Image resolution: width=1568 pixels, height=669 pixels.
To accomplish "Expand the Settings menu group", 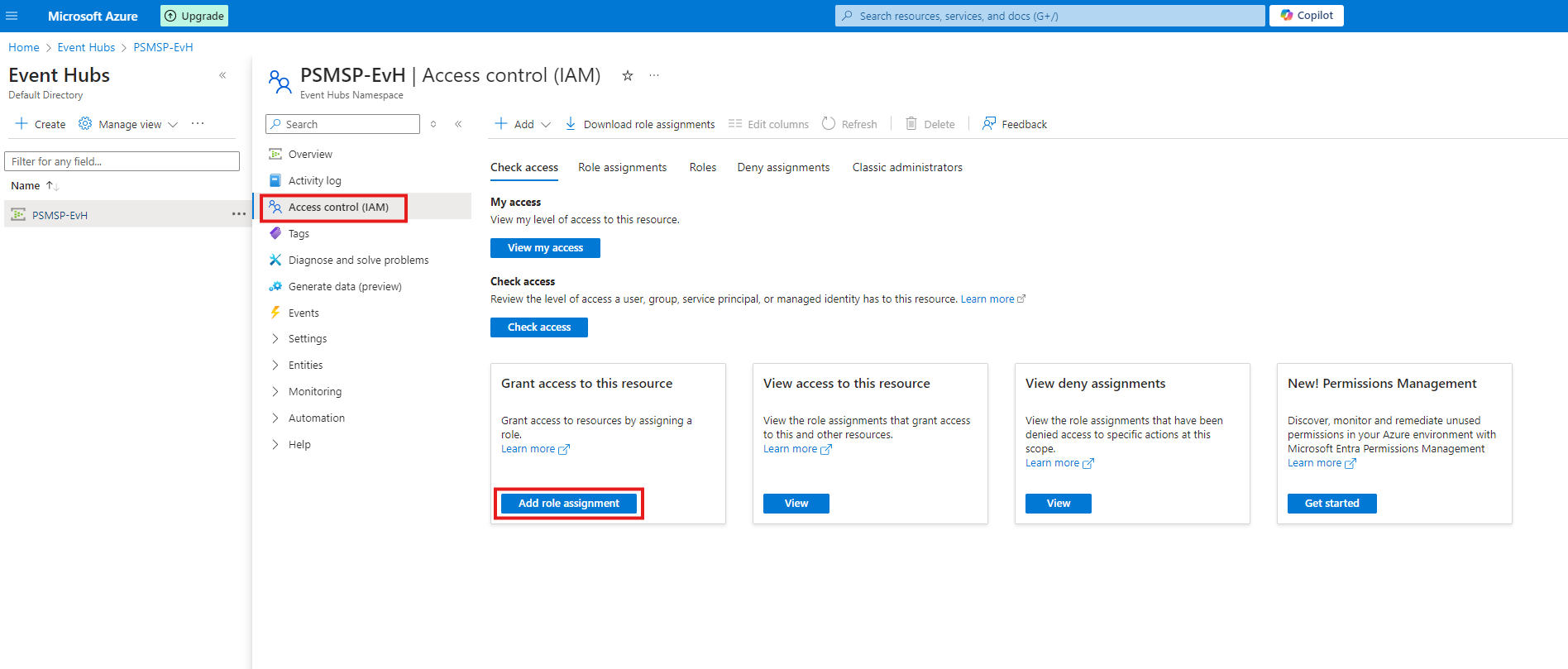I will [307, 339].
